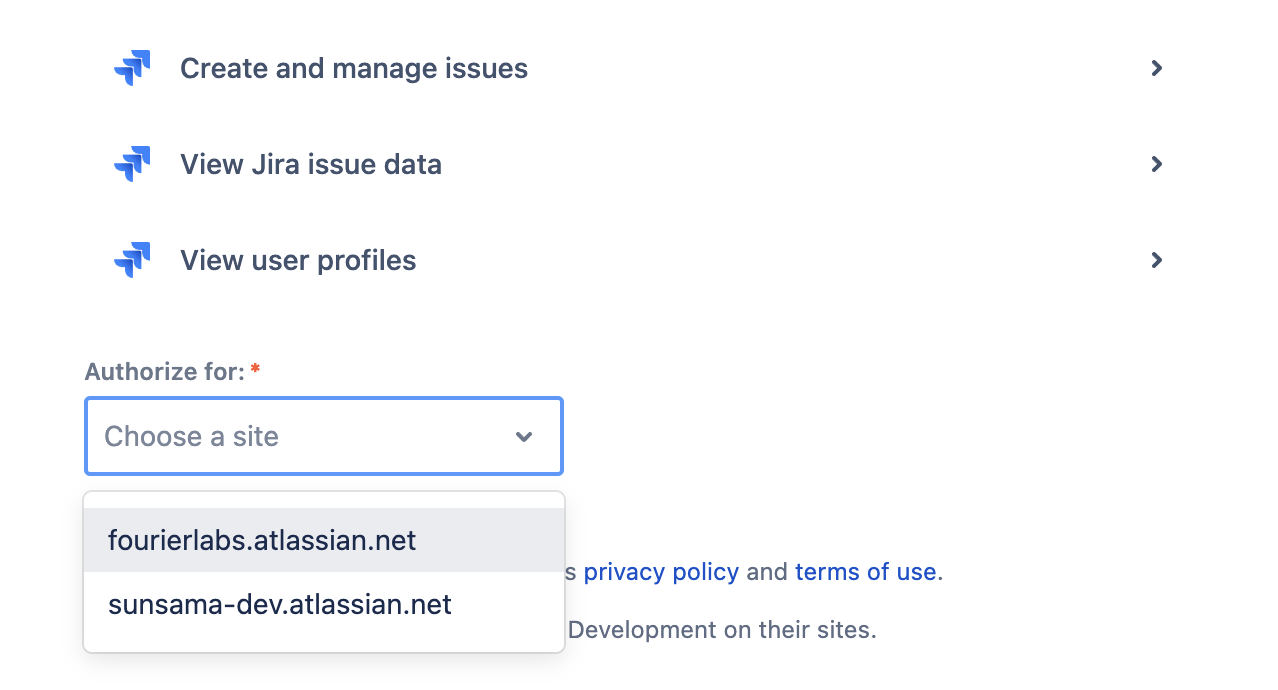Open the privacy policy link
The height and width of the screenshot is (690, 1278).
(661, 572)
